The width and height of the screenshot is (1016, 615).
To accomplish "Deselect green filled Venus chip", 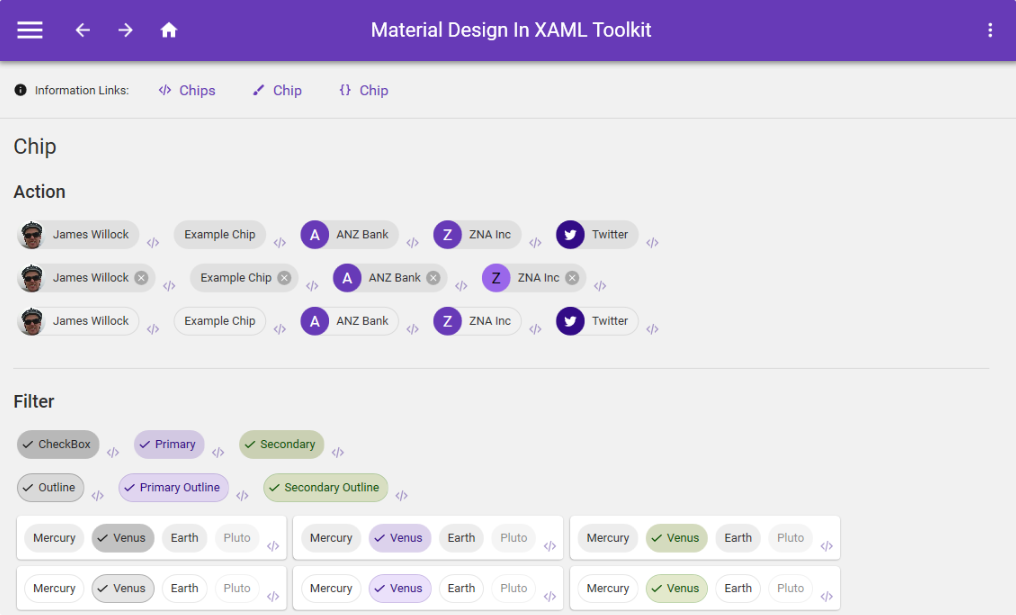I will point(676,538).
